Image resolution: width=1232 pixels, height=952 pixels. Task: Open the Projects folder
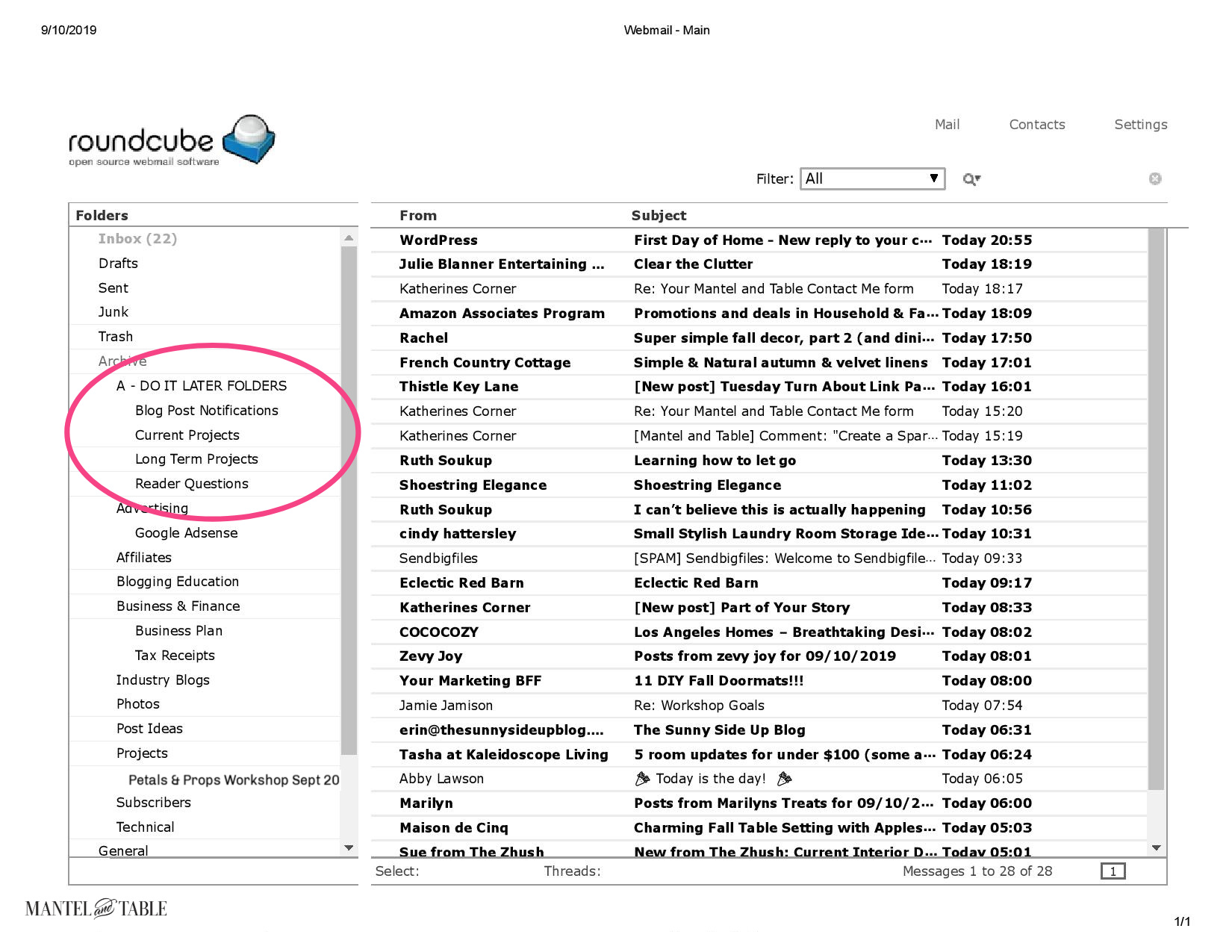point(205,753)
